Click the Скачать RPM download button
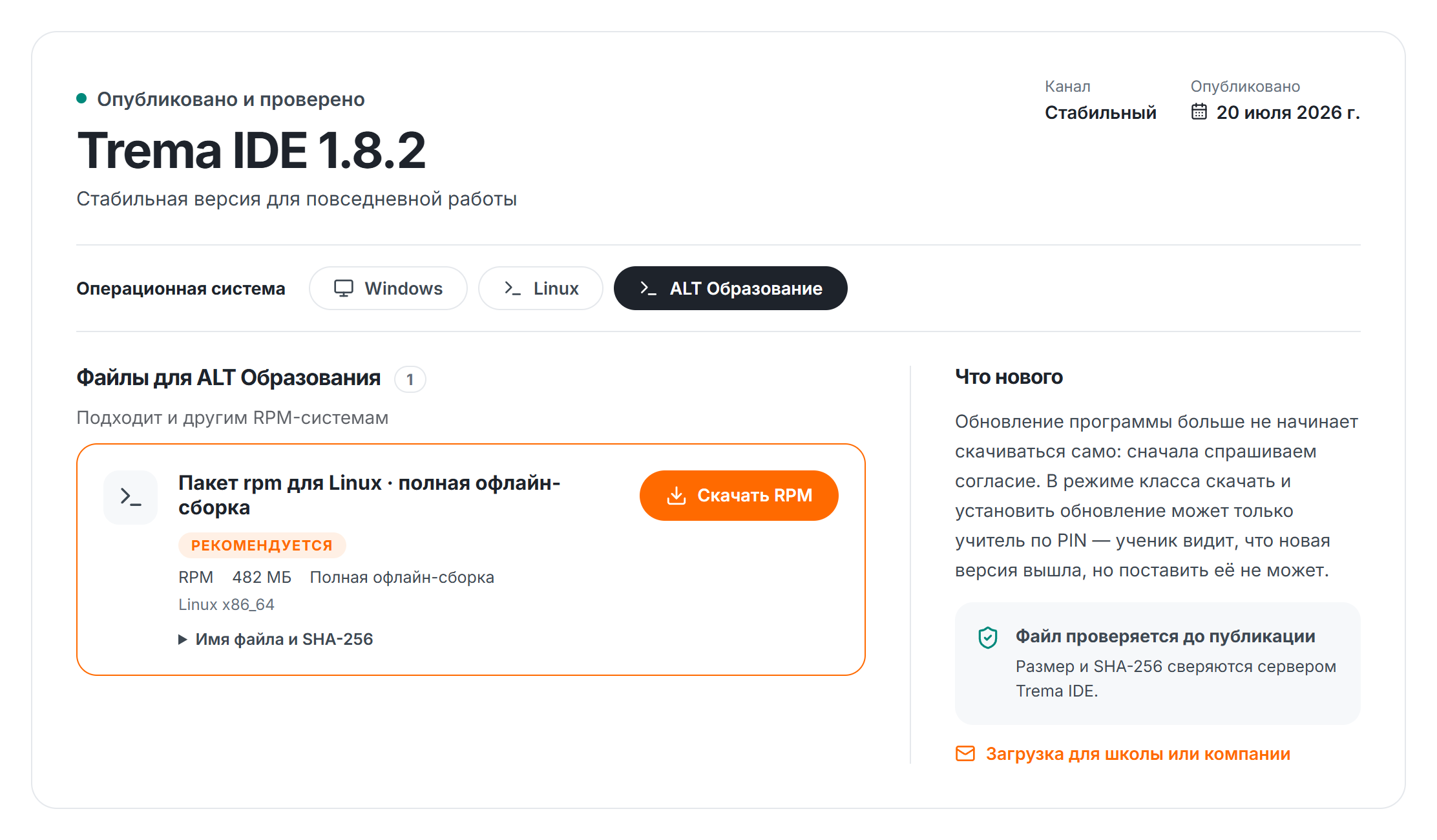The height and width of the screenshot is (840, 1437). tap(739, 496)
